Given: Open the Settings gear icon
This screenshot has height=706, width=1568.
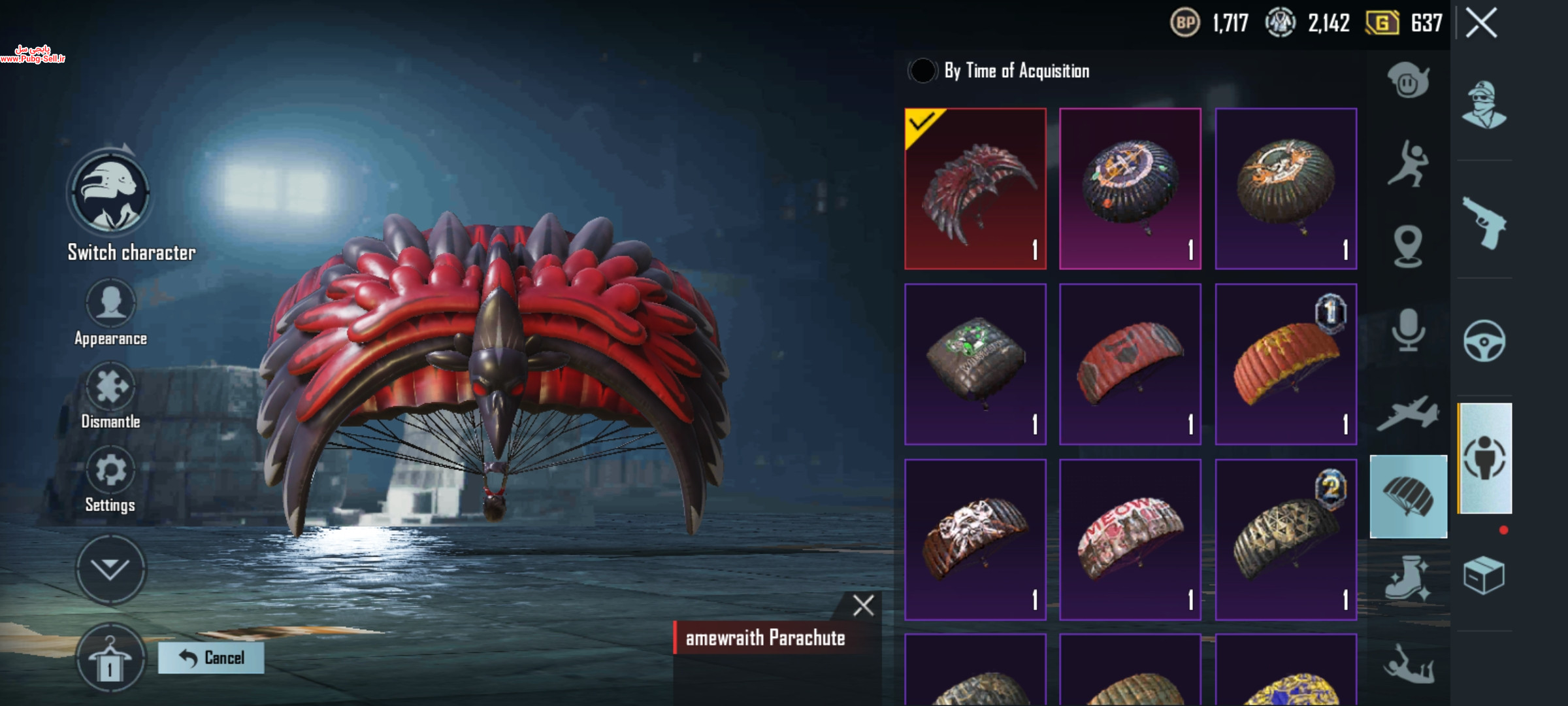Looking at the screenshot, I should point(110,469).
